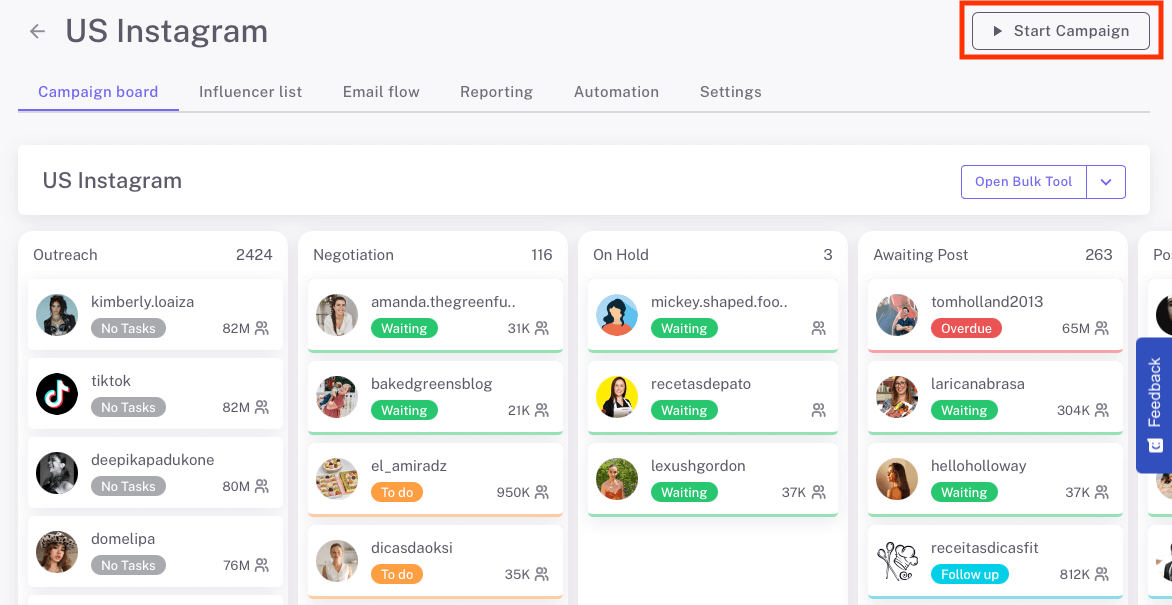Screen dimensions: 1172x605
Task: Click the On Hold column header
Action: pyautogui.click(x=621, y=254)
